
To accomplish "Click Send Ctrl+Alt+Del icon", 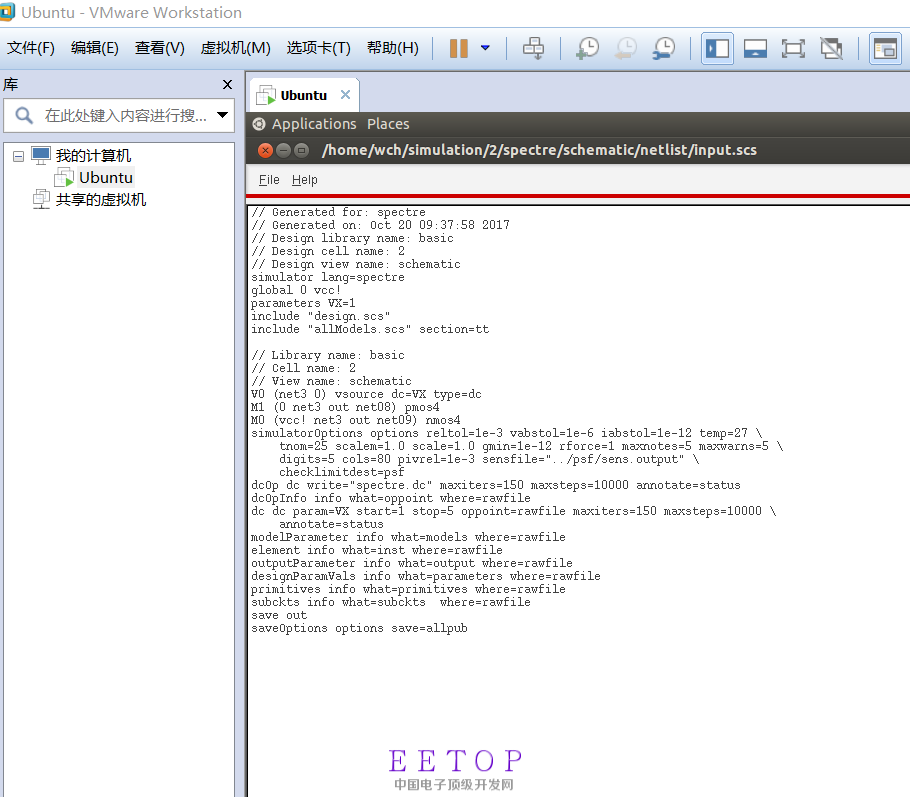I will coord(533,48).
